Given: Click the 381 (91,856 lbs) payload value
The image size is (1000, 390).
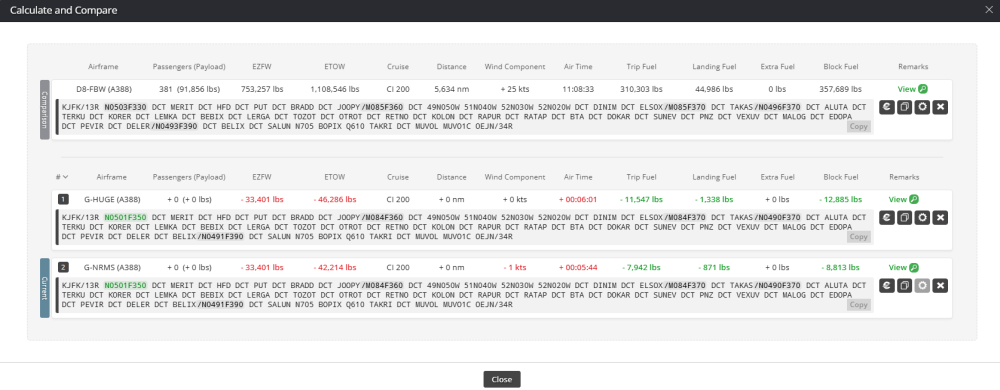Looking at the screenshot, I should pyautogui.click(x=189, y=89).
